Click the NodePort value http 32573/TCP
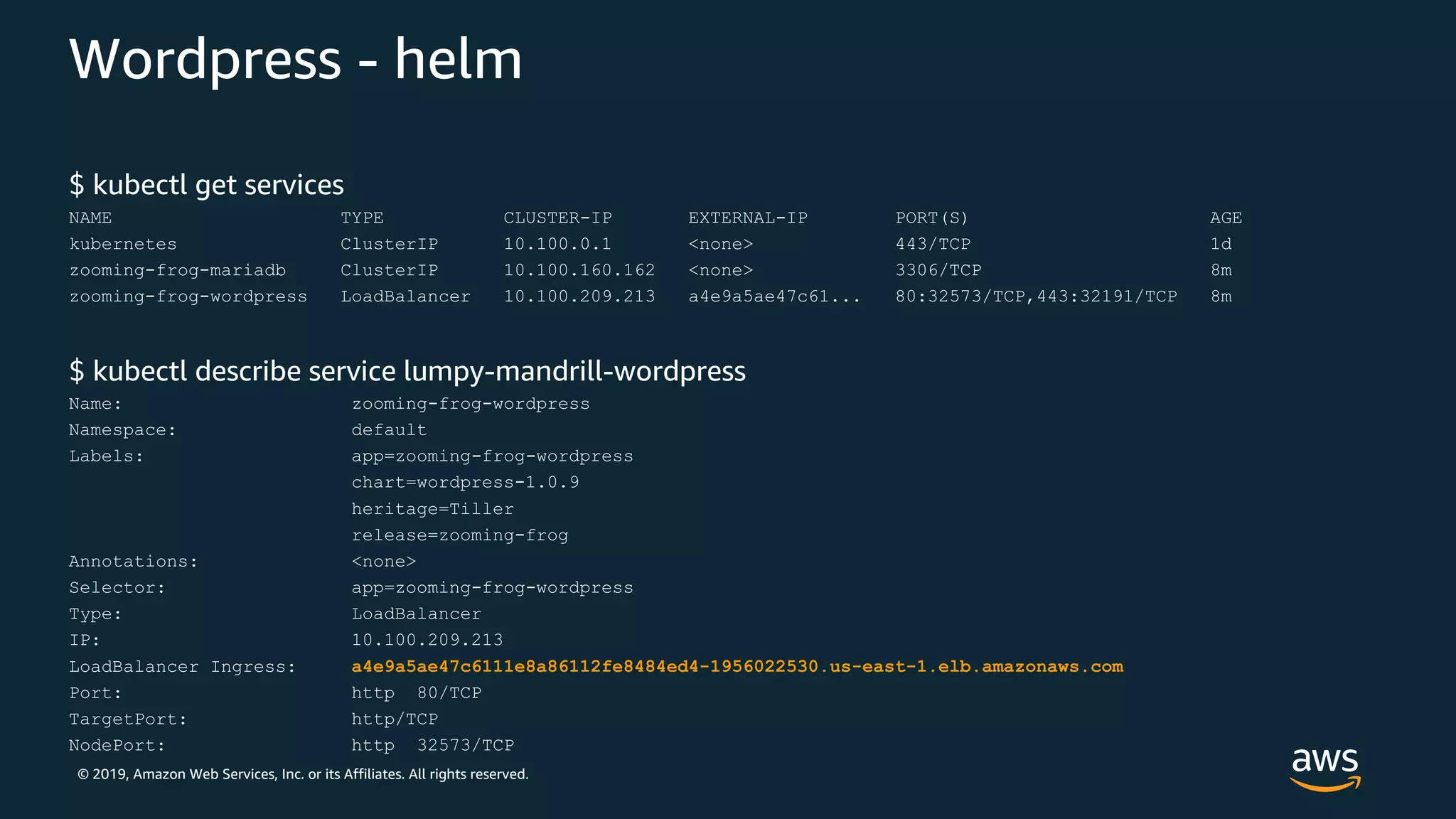Viewport: 1456px width, 819px height. coord(432,746)
